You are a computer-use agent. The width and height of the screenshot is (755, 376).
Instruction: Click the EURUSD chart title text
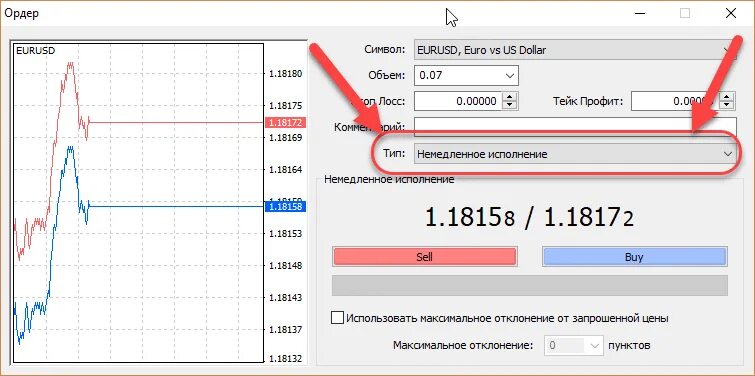(35, 50)
